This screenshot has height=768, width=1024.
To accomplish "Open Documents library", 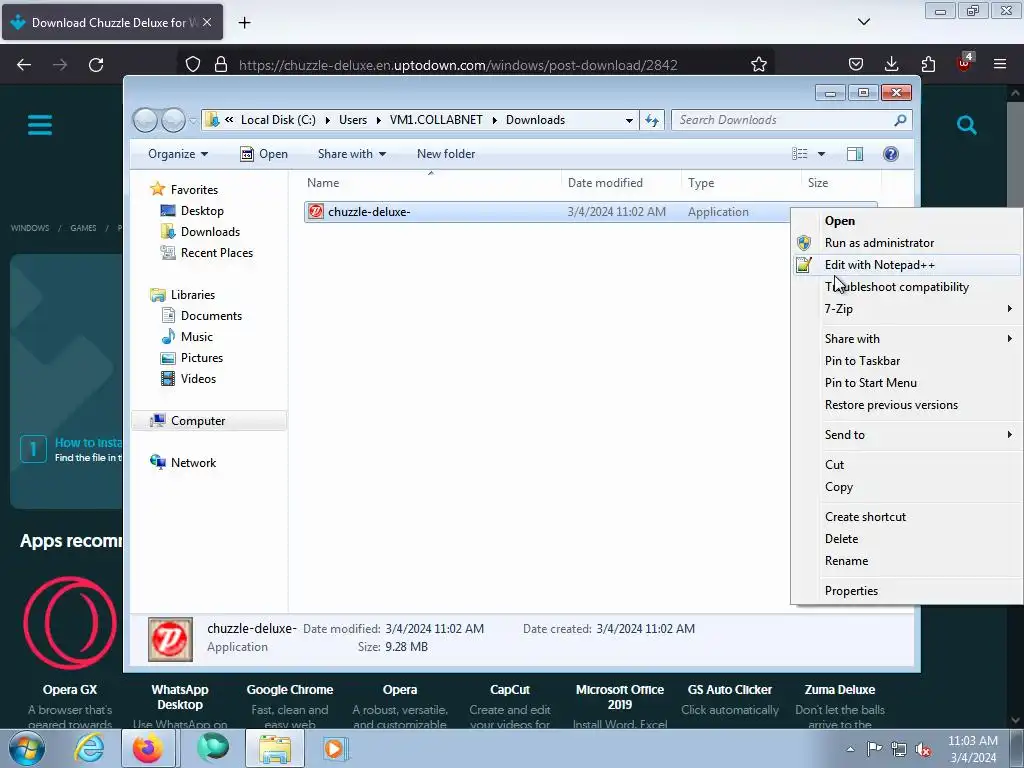I will tap(211, 316).
